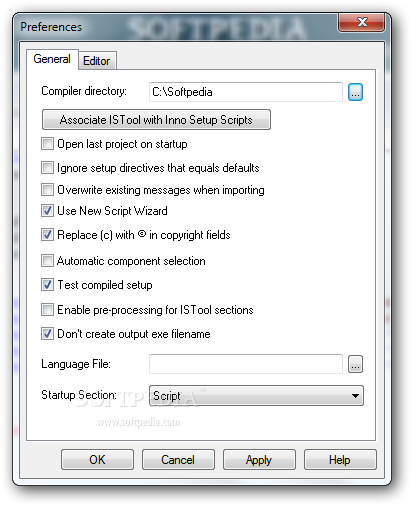The image size is (412, 506).
Task: Click the Language File text field
Action: tap(246, 364)
